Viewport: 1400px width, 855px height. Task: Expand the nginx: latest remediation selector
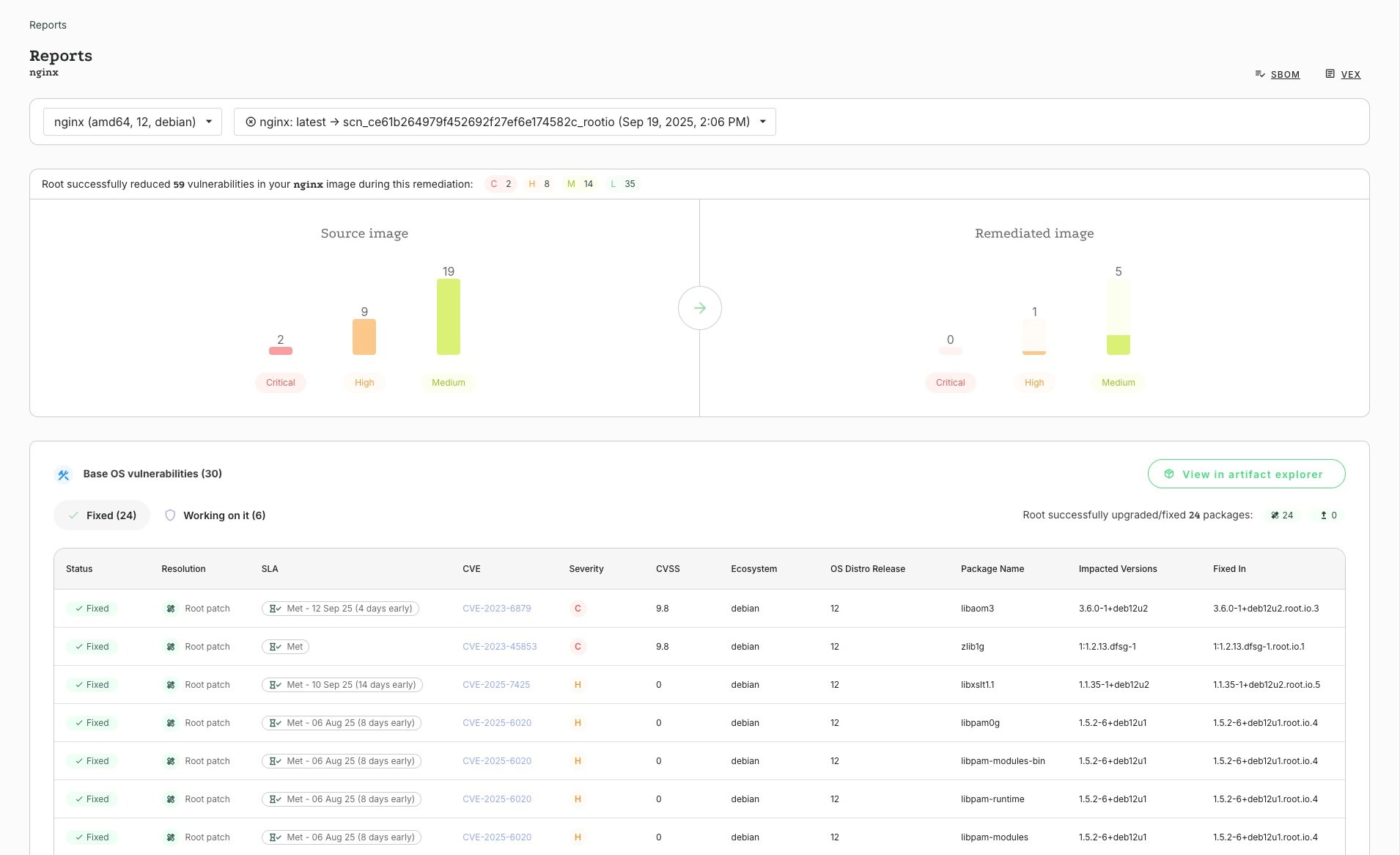tap(504, 122)
